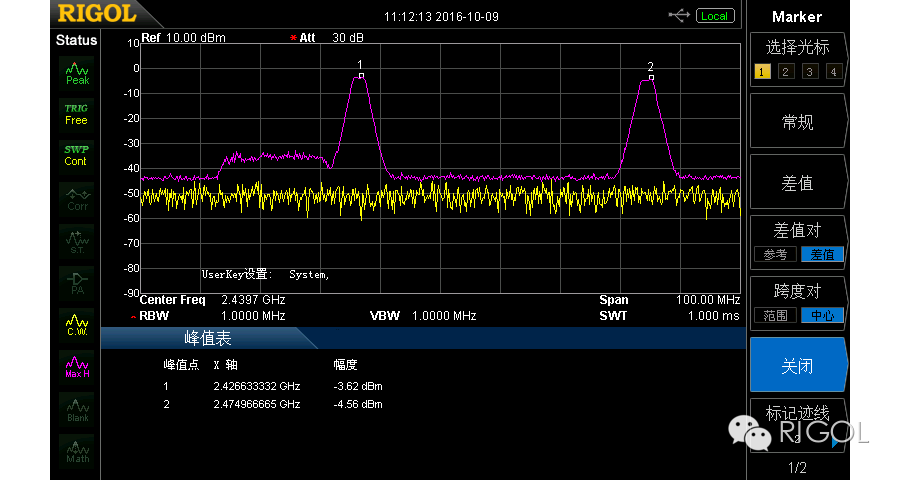Screen dimensions: 900x480
Task: Click the X 轴 column header
Action: coord(225,365)
